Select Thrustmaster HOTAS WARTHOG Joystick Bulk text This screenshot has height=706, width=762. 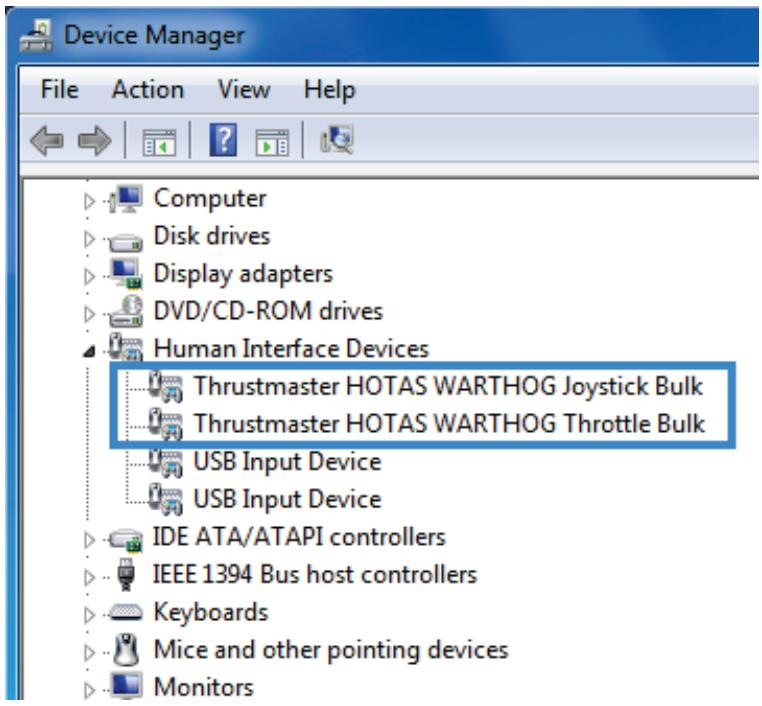[x=449, y=387]
